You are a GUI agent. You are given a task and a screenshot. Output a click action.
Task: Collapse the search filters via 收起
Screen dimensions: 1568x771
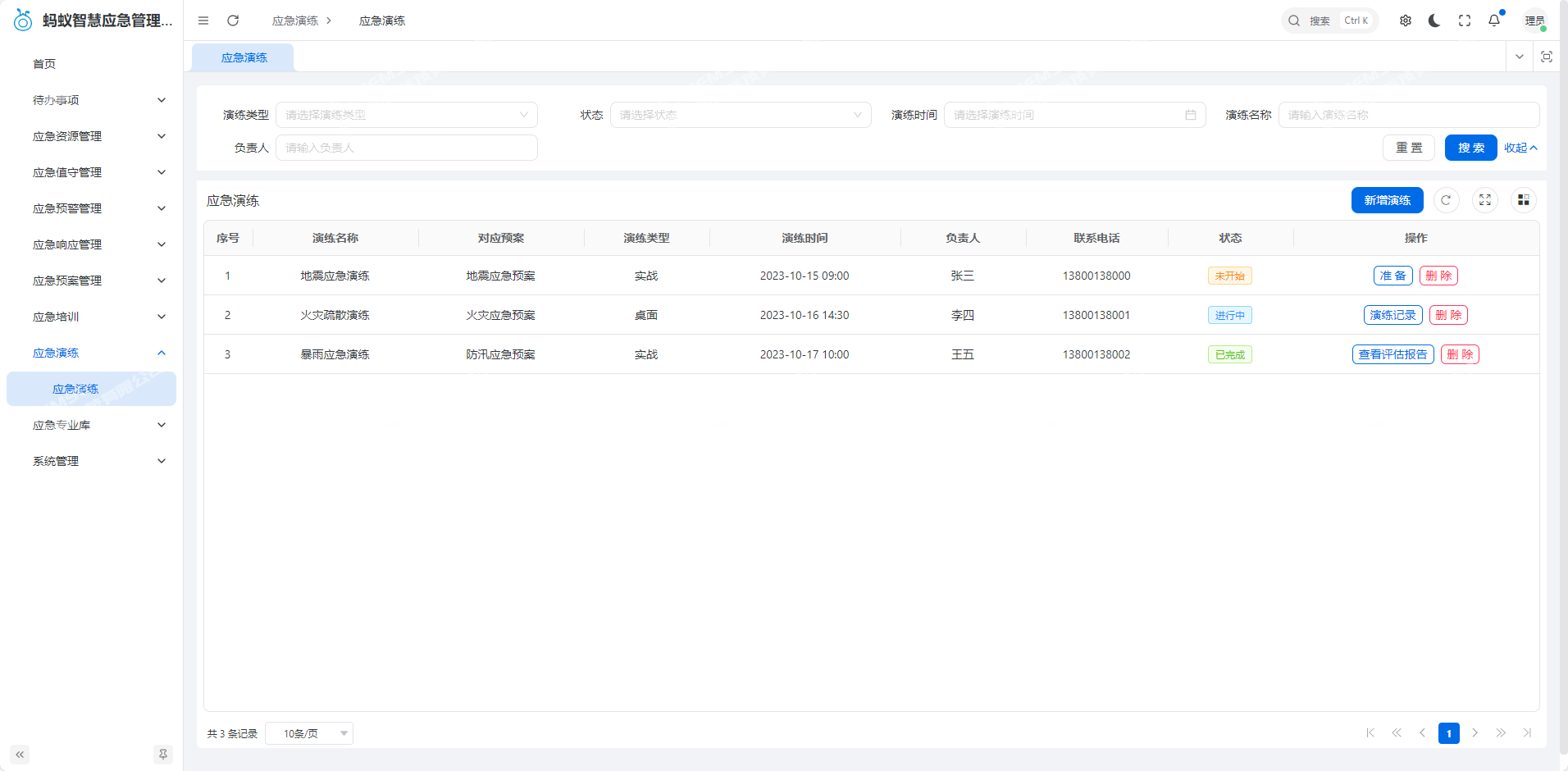coord(1520,148)
